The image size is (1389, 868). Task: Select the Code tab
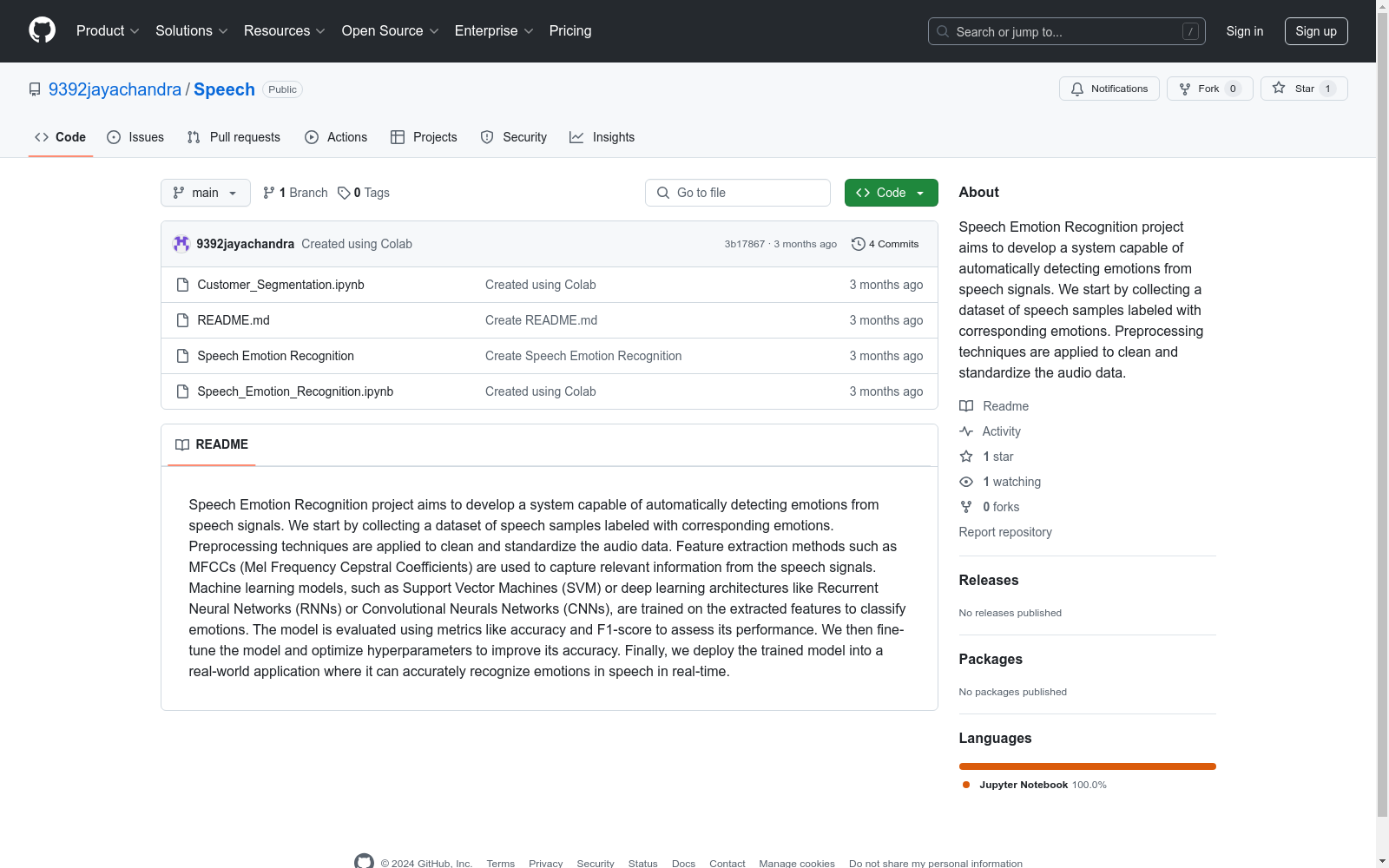[x=61, y=137]
